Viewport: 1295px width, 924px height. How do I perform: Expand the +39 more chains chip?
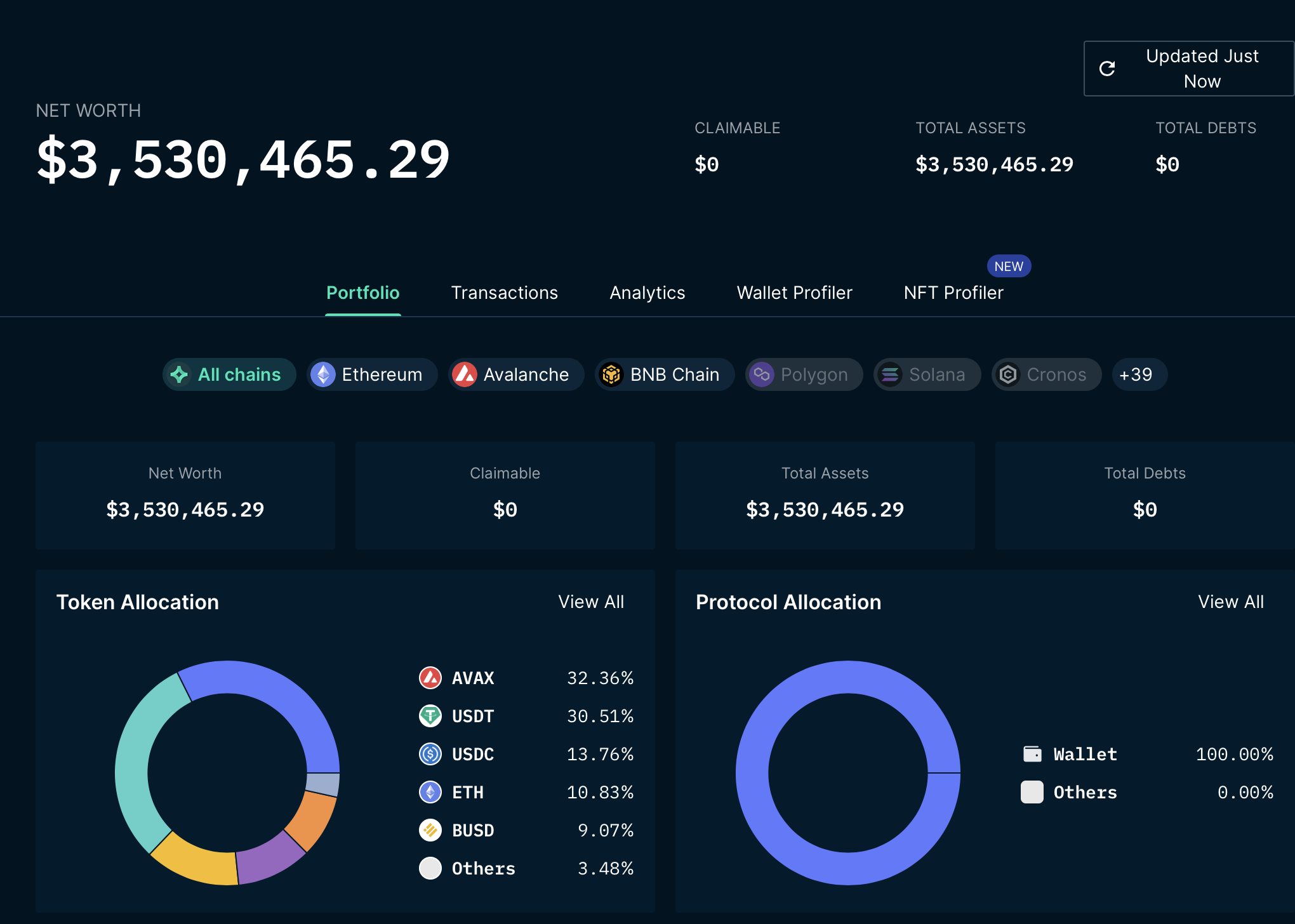tap(1139, 374)
